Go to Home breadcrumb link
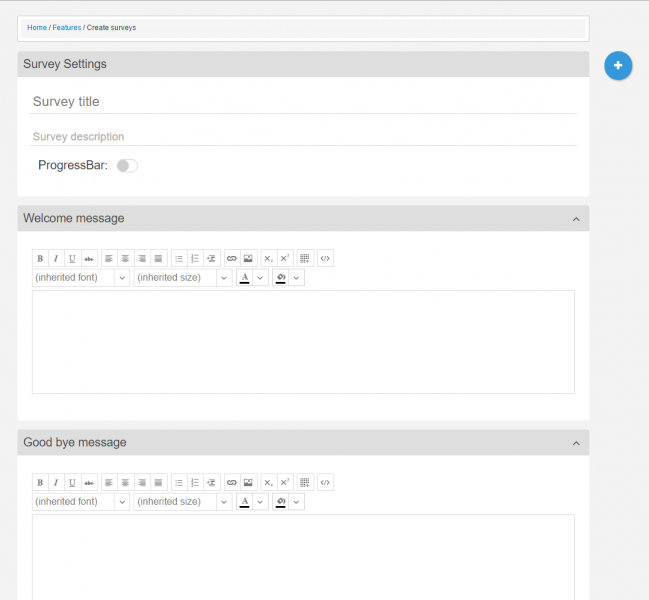 click(37, 28)
